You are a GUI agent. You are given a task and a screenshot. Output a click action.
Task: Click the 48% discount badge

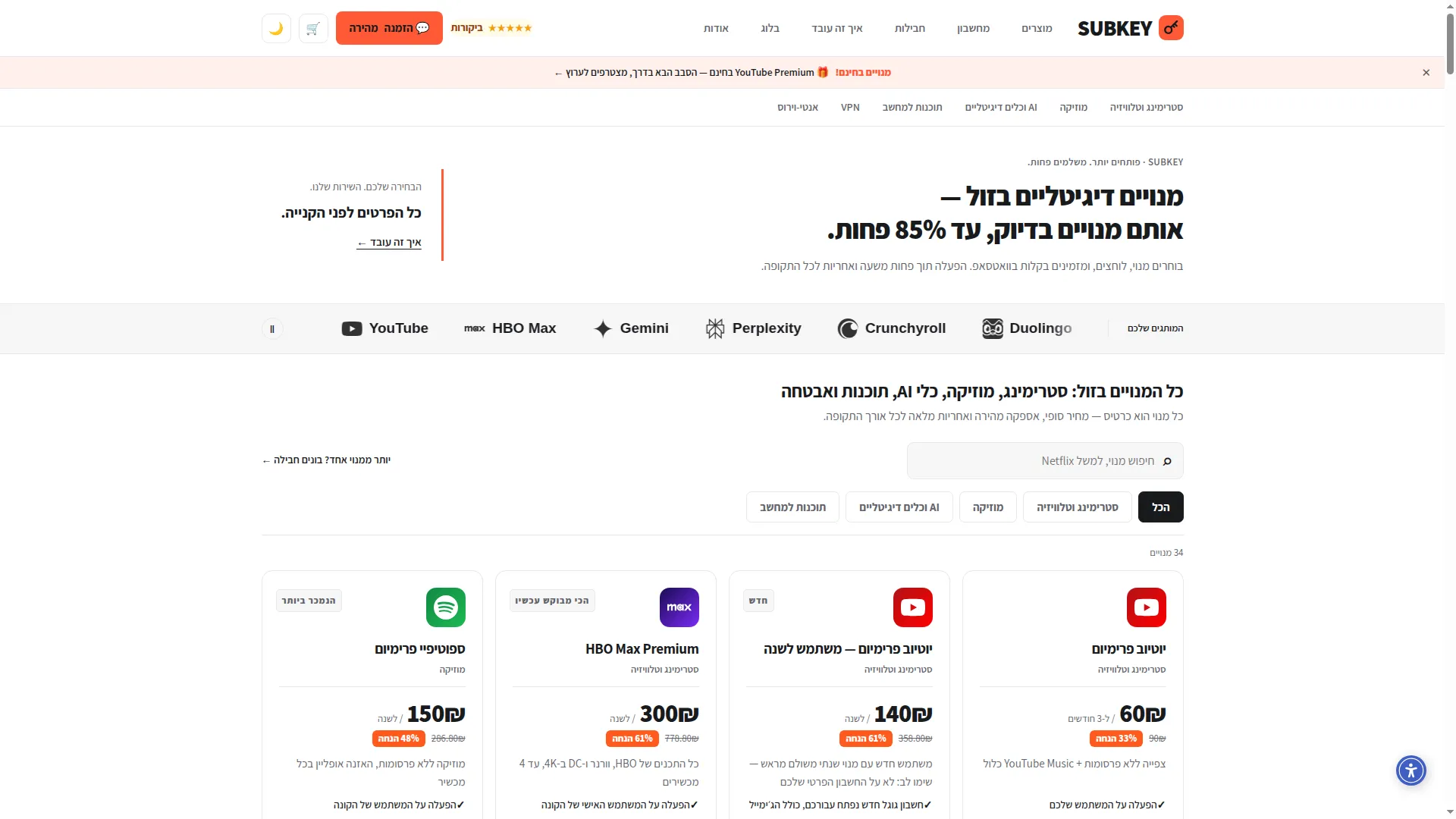point(398,739)
